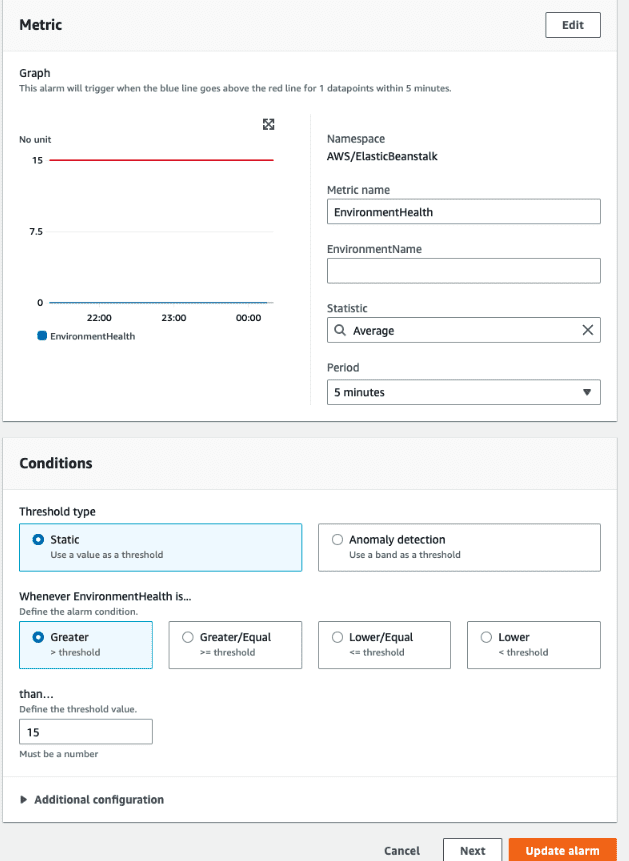Select Static threshold type
This screenshot has width=629, height=861.
pyautogui.click(x=160, y=547)
